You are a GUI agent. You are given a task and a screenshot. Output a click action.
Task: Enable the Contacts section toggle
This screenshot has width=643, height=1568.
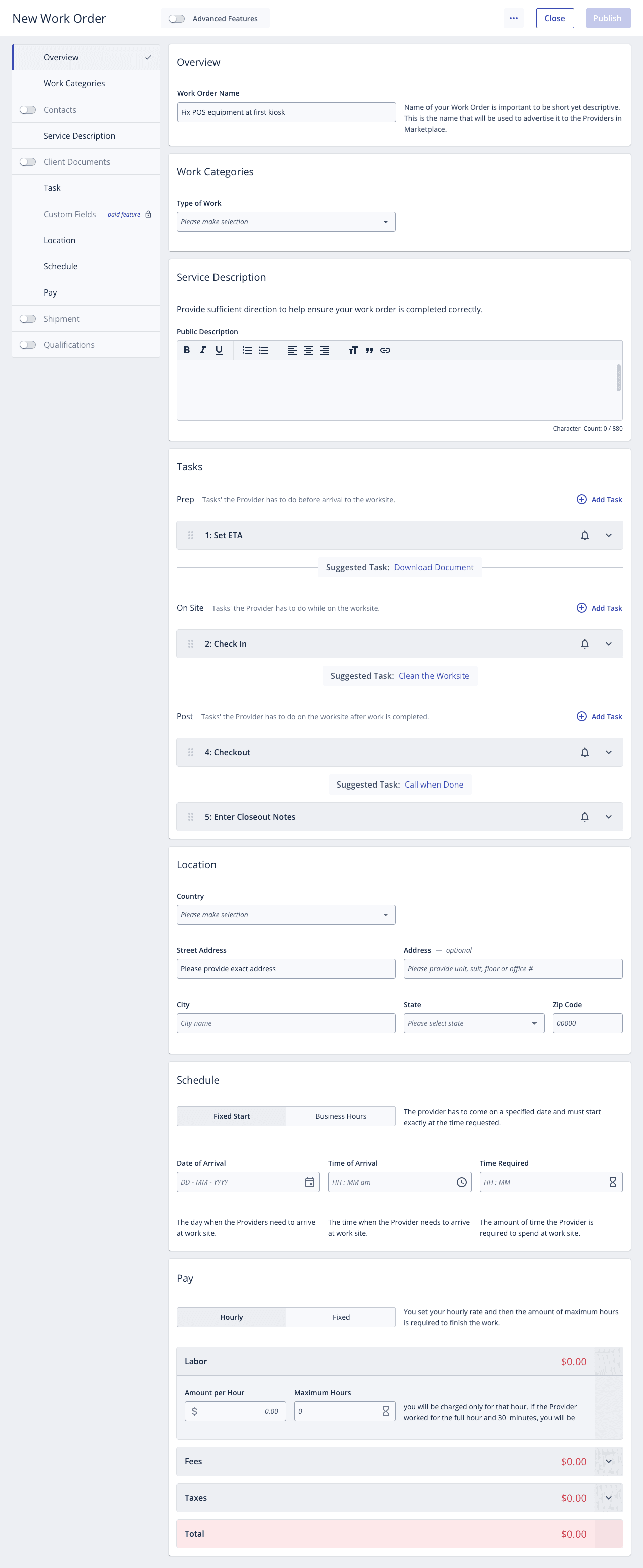[x=27, y=110]
